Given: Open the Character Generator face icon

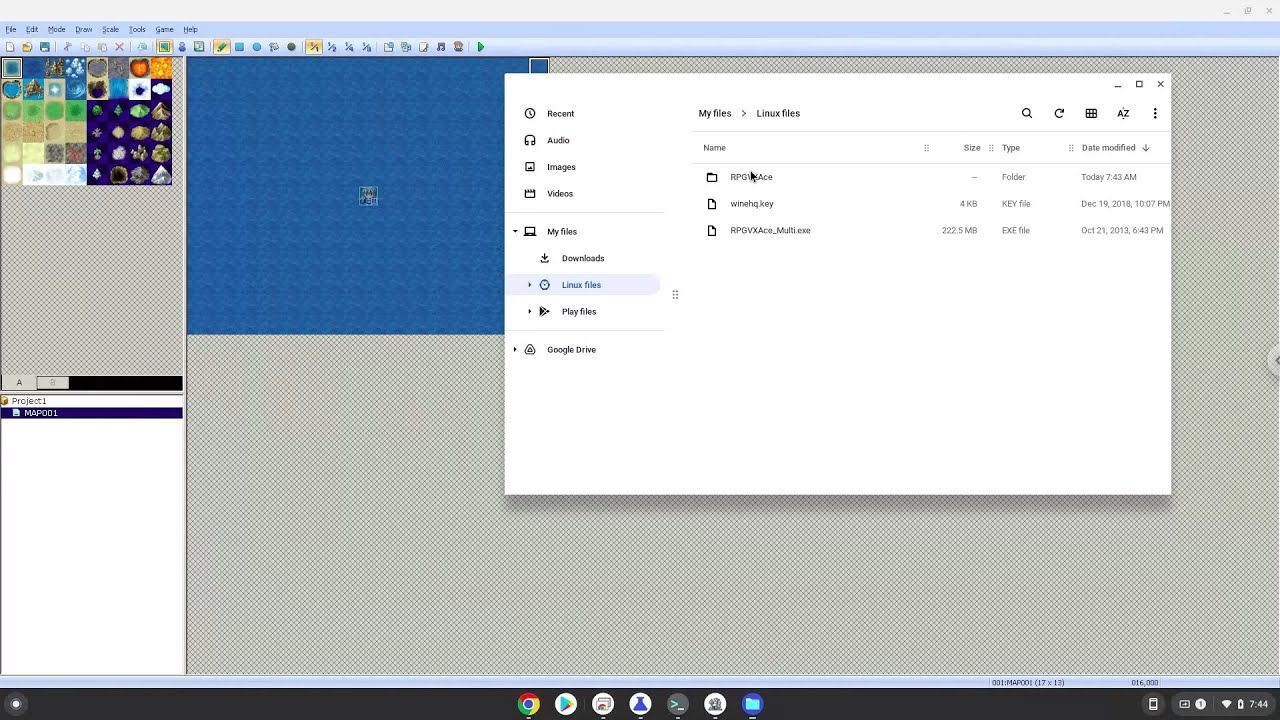Looking at the screenshot, I should point(458,47).
